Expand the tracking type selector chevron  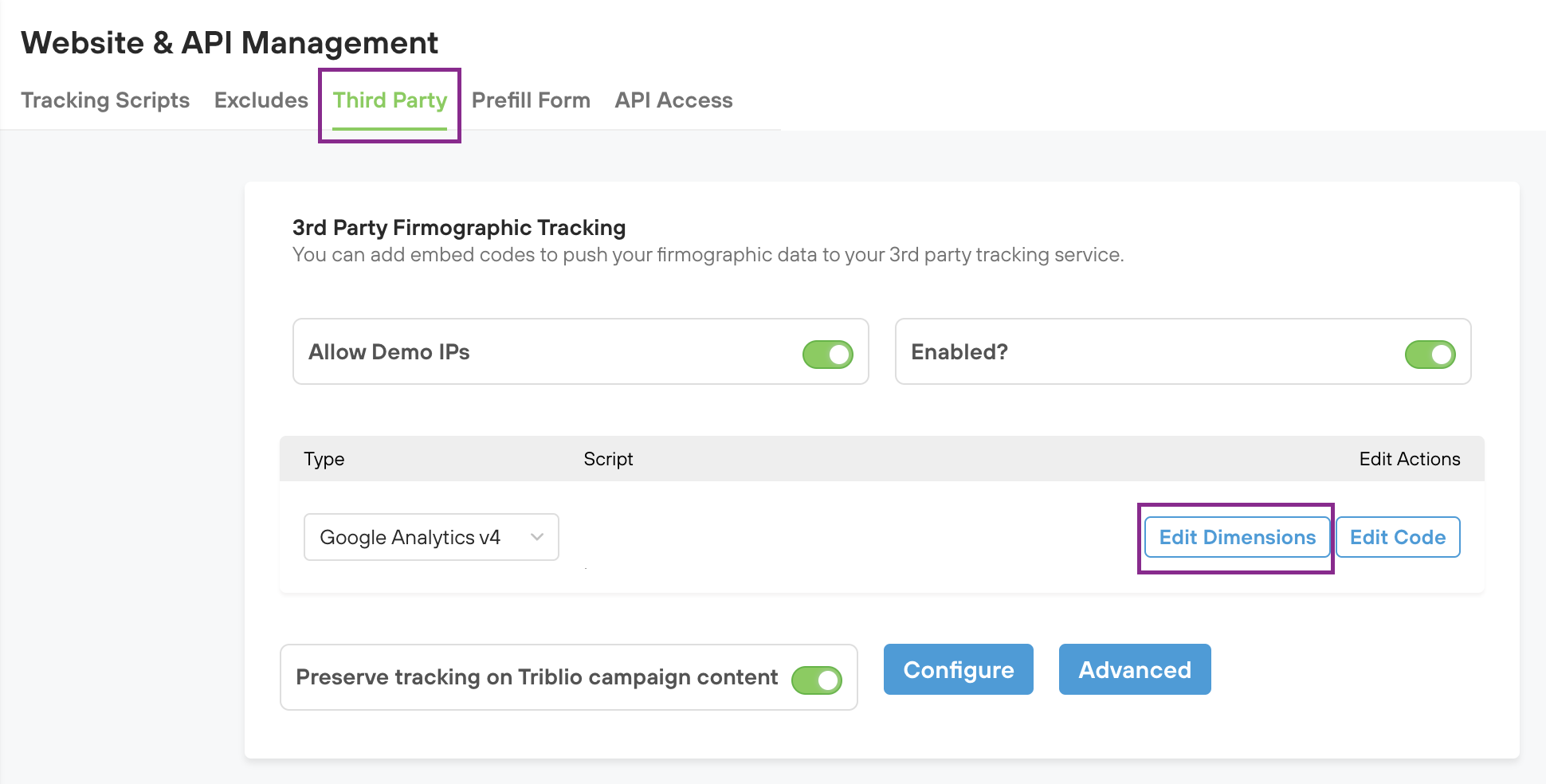click(536, 537)
